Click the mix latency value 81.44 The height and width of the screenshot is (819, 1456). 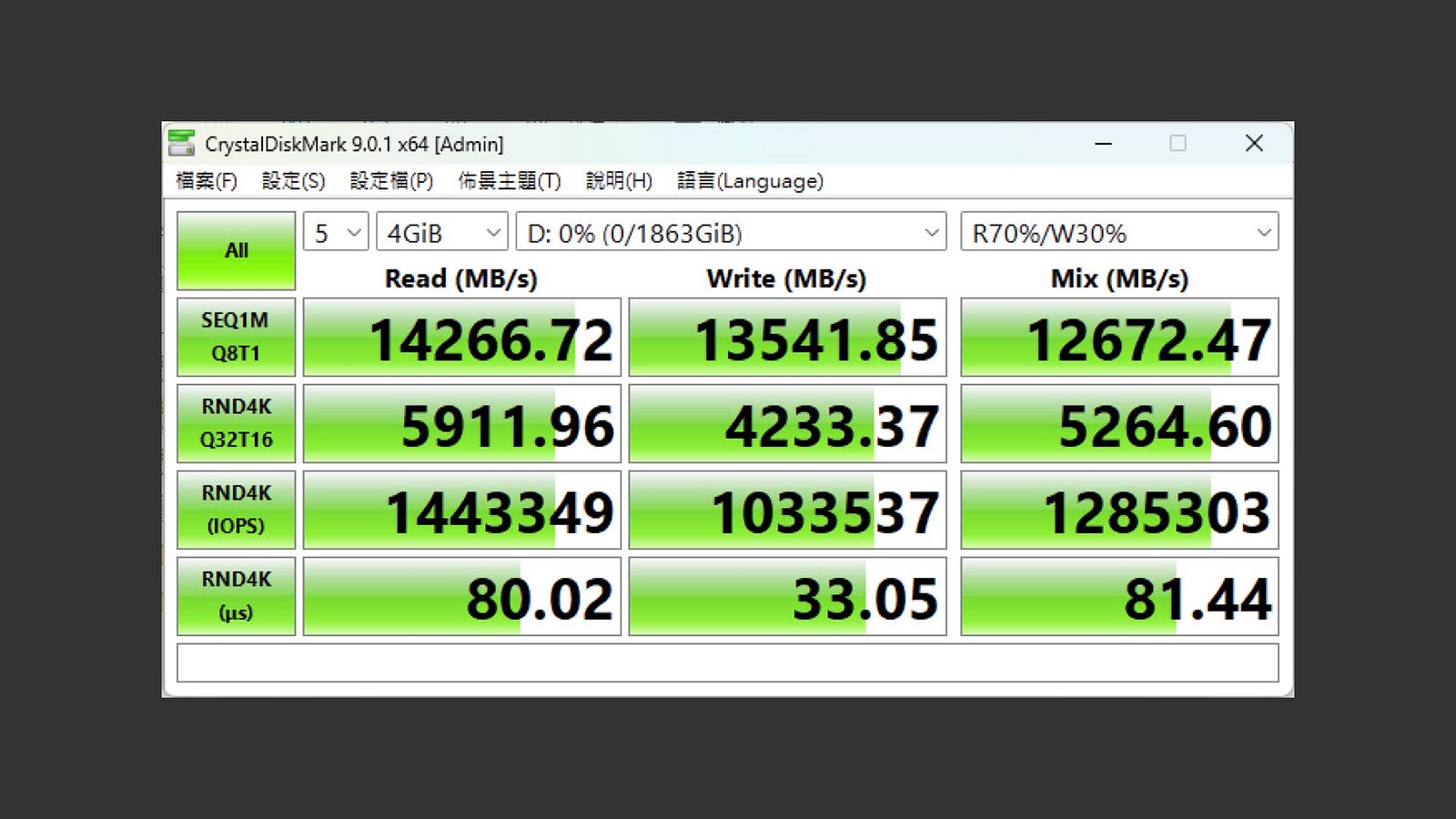1119,597
